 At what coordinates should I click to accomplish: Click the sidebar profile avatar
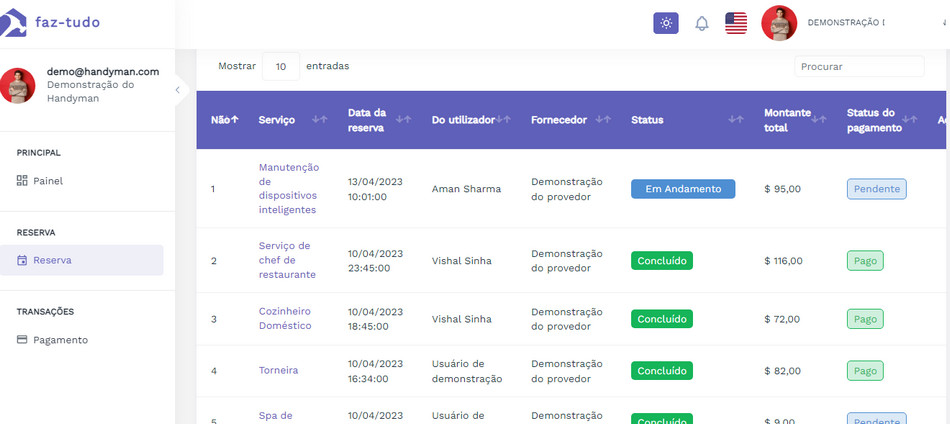pos(18,85)
